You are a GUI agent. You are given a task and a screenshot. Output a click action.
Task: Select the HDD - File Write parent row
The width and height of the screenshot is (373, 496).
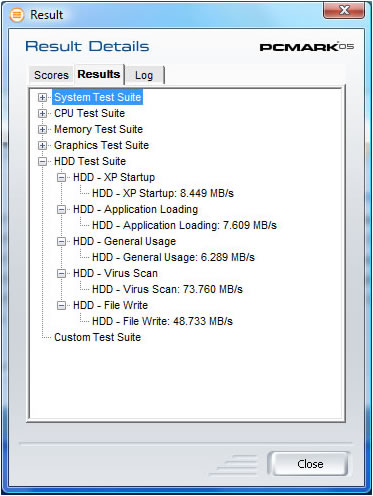click(110, 305)
